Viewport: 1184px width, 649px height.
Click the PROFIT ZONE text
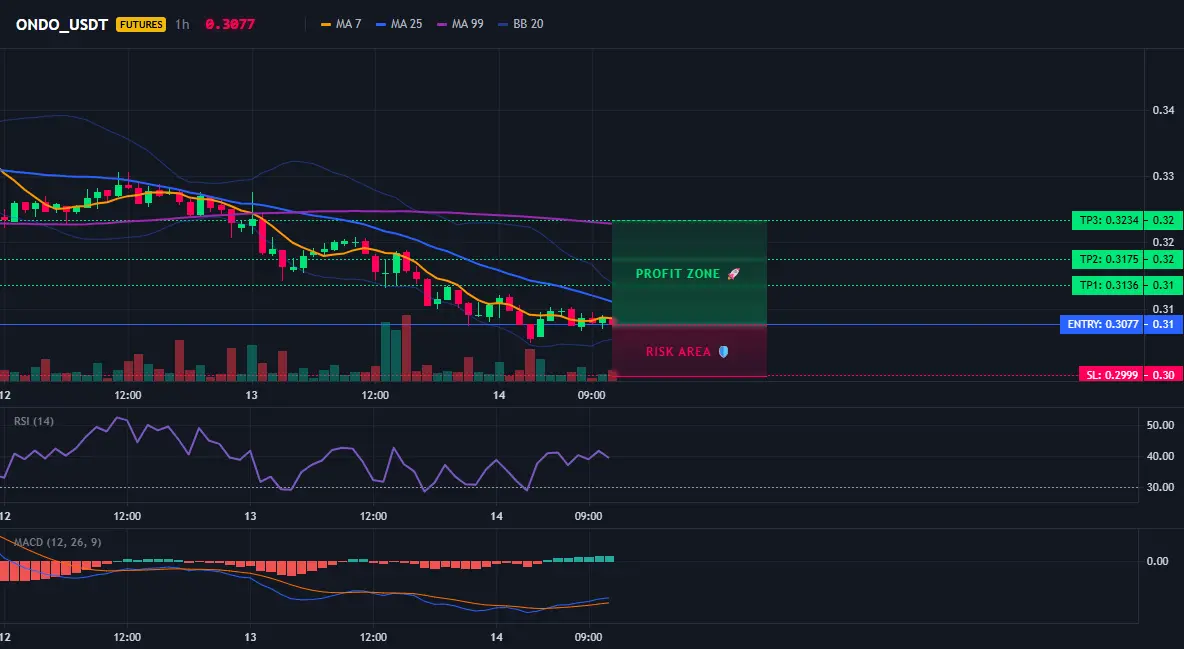click(678, 274)
